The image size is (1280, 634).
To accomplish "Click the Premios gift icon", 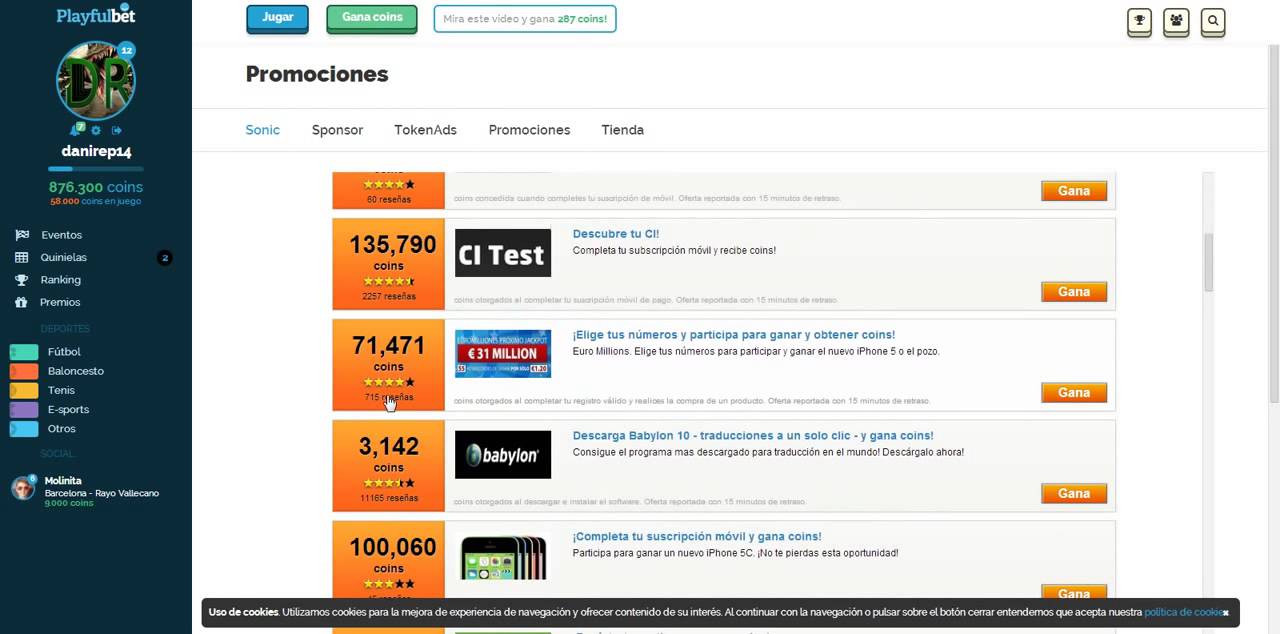I will tap(22, 302).
